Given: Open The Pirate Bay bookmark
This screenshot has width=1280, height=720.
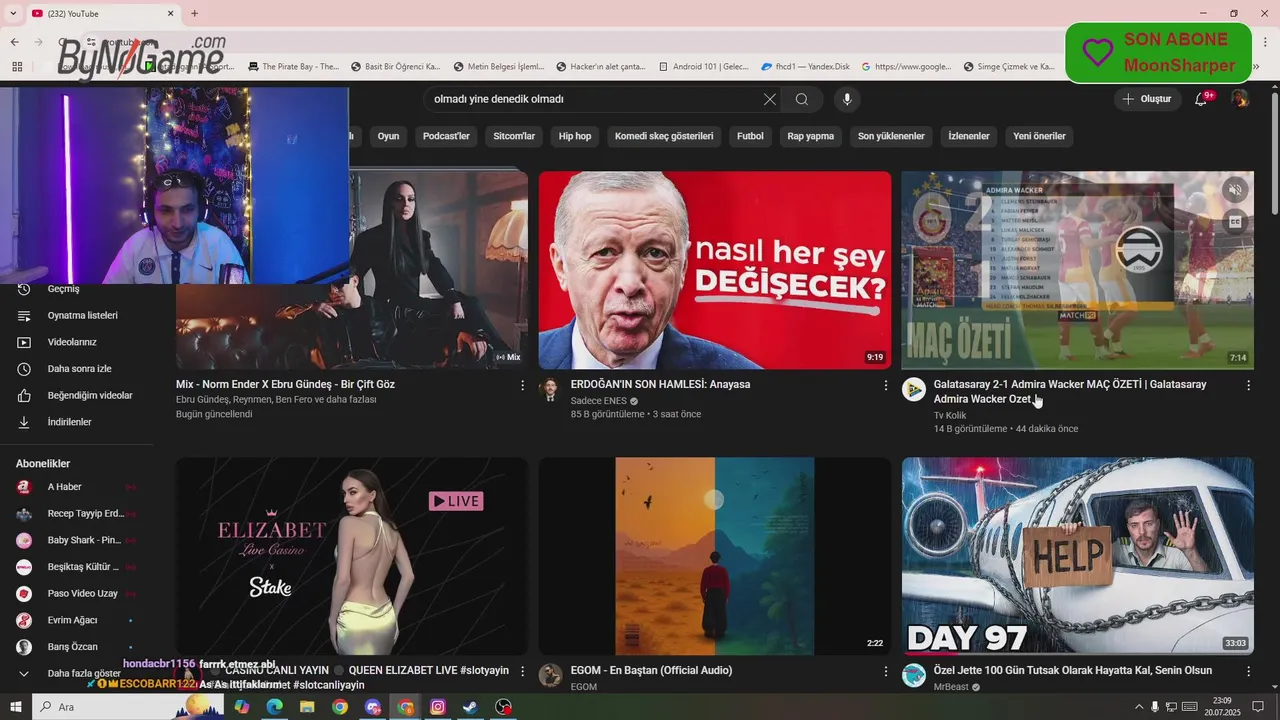Looking at the screenshot, I should (293, 67).
